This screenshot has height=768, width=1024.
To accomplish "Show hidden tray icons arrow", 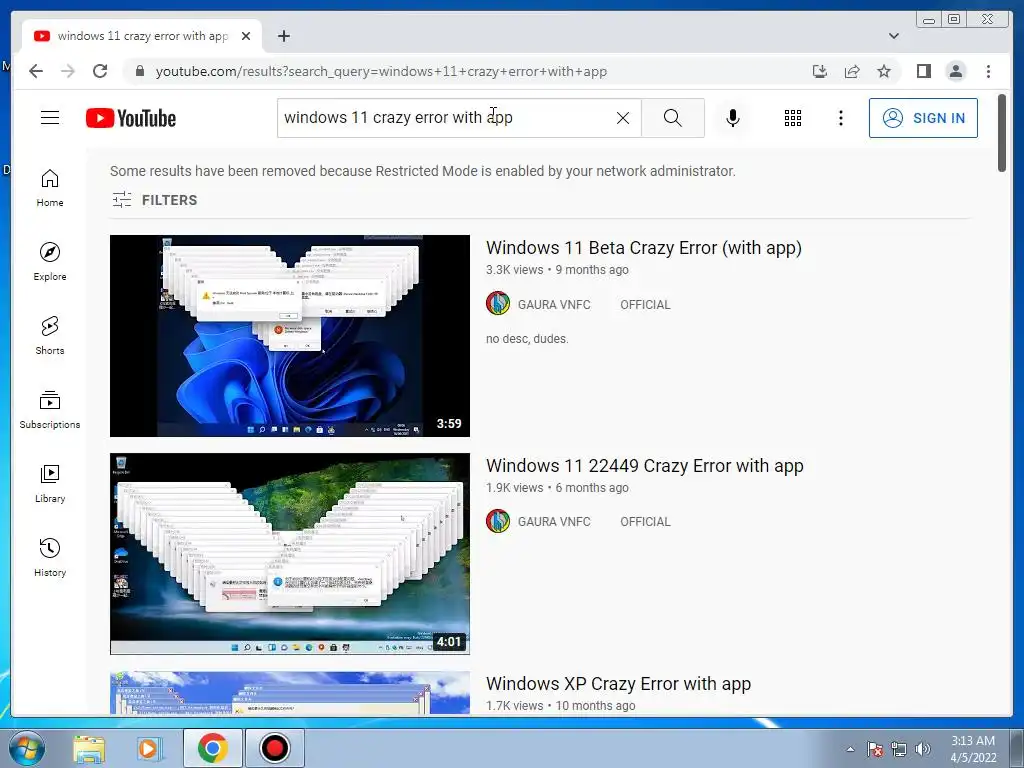I will pos(850,749).
